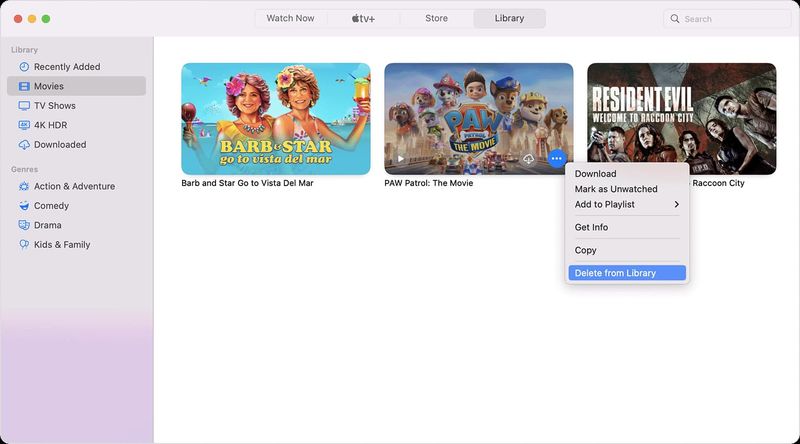Select 4K HDR label in the sidebar
The height and width of the screenshot is (444, 800).
click(51, 125)
